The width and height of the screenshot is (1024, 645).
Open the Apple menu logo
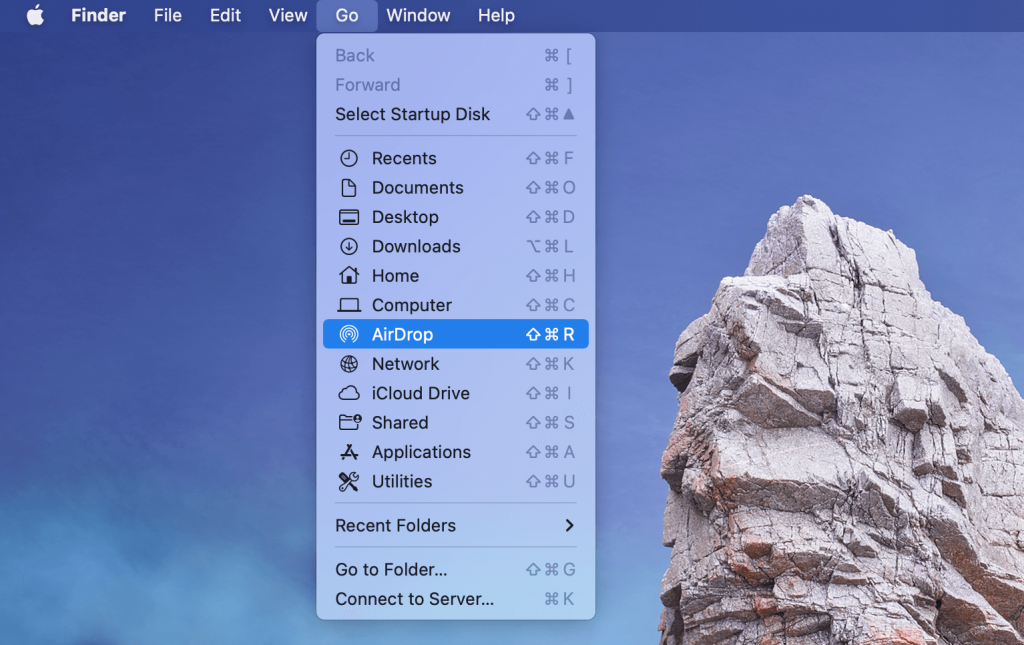click(x=35, y=15)
